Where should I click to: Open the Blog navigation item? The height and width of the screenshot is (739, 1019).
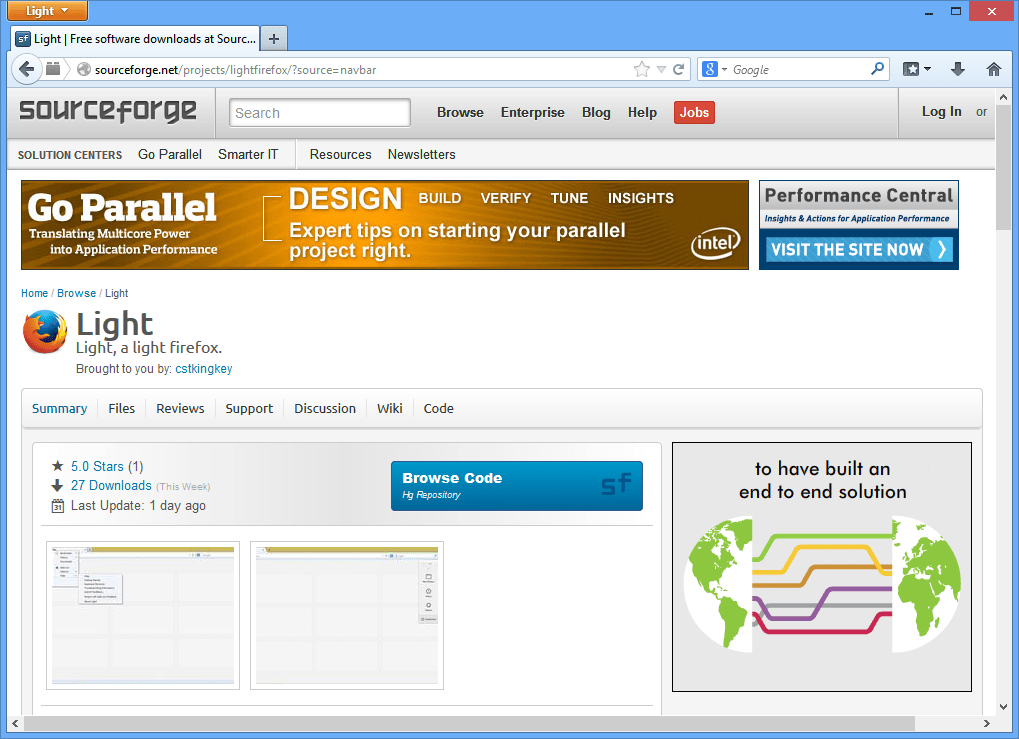(x=596, y=112)
